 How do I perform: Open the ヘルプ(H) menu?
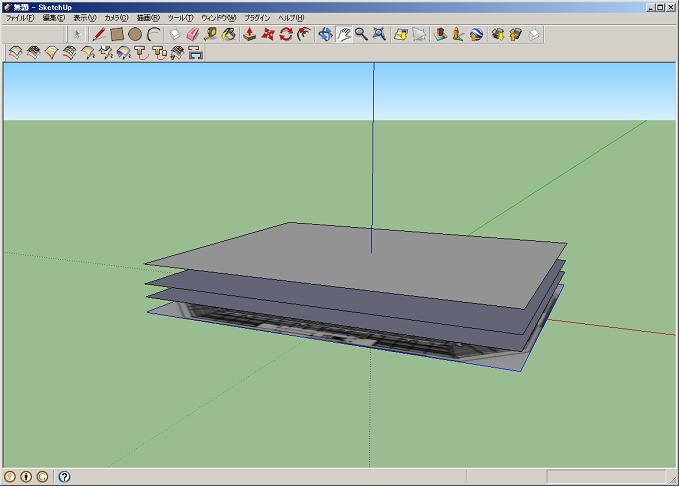pyautogui.click(x=292, y=18)
